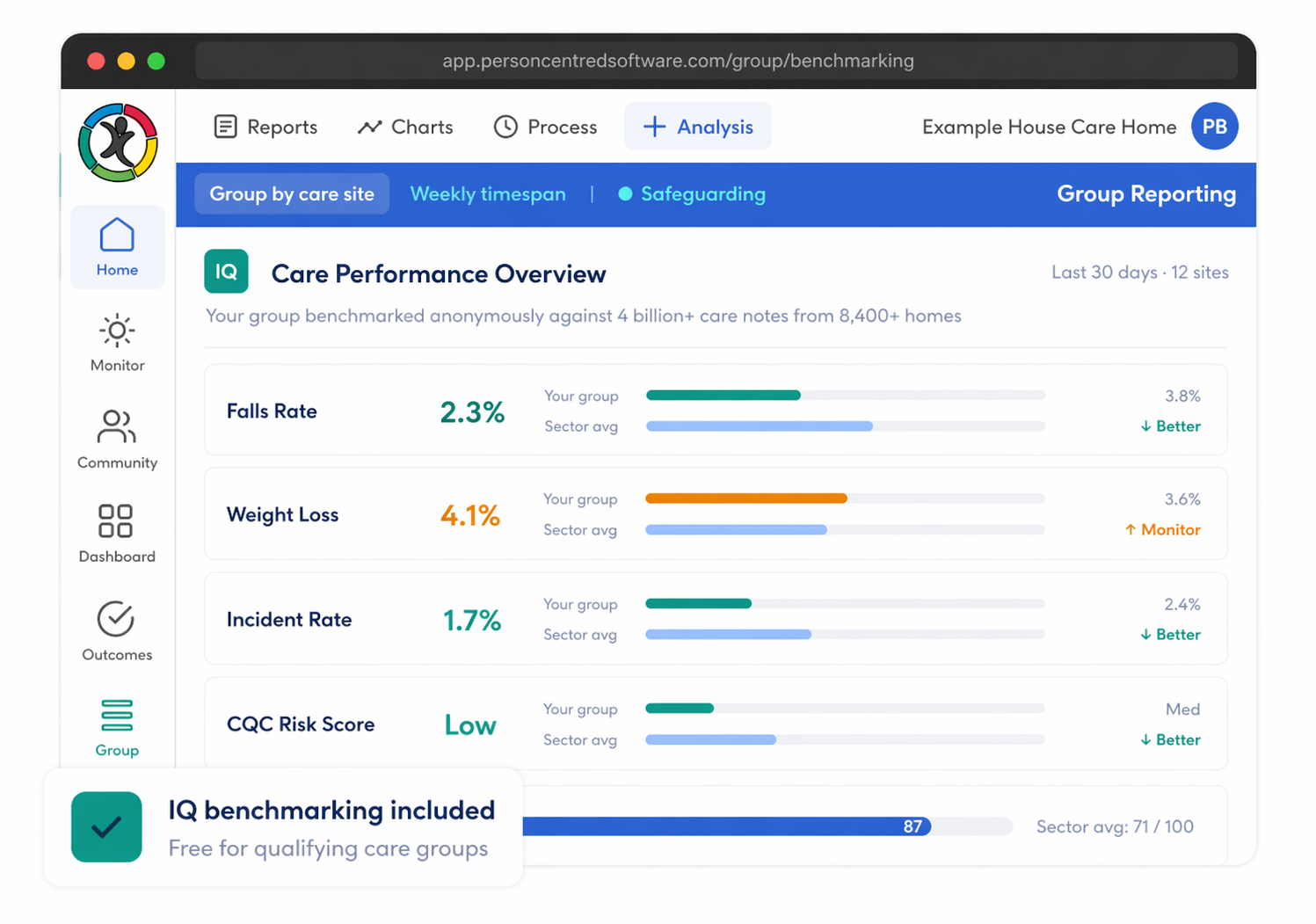
Task: Switch to the Reports tab
Action: tap(265, 127)
